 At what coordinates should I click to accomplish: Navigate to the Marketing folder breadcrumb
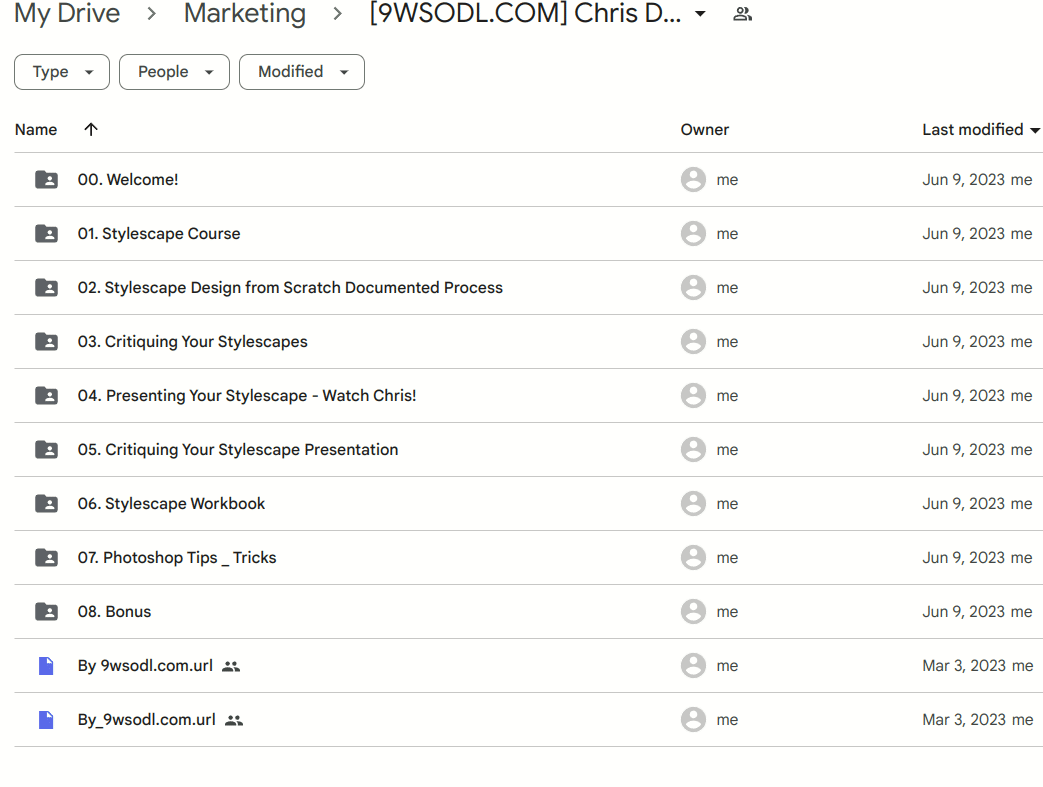point(245,14)
